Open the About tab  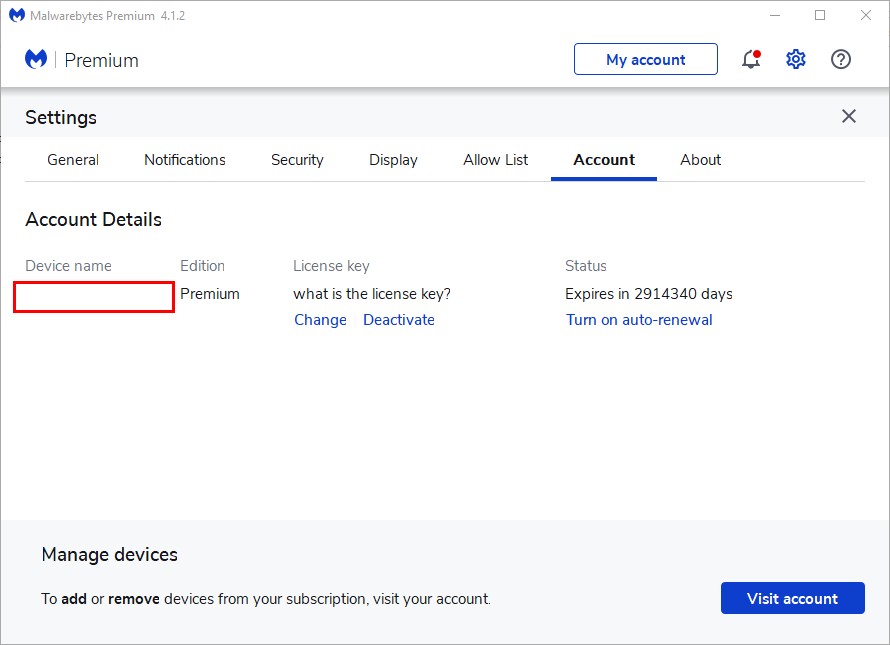pos(700,160)
